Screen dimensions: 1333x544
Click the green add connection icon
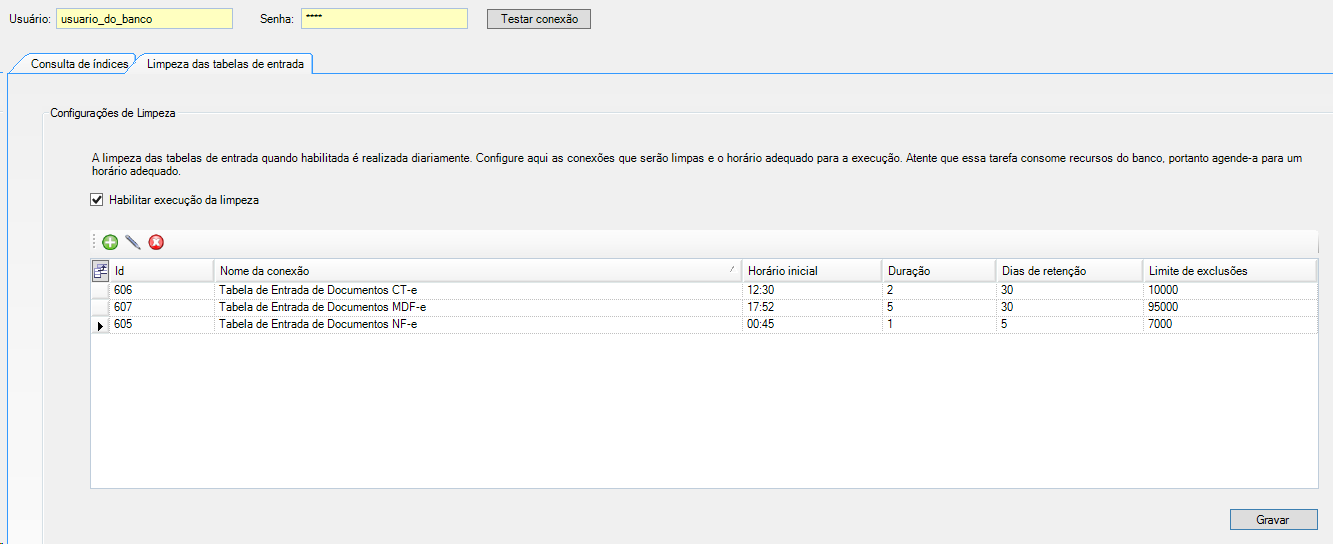110,242
